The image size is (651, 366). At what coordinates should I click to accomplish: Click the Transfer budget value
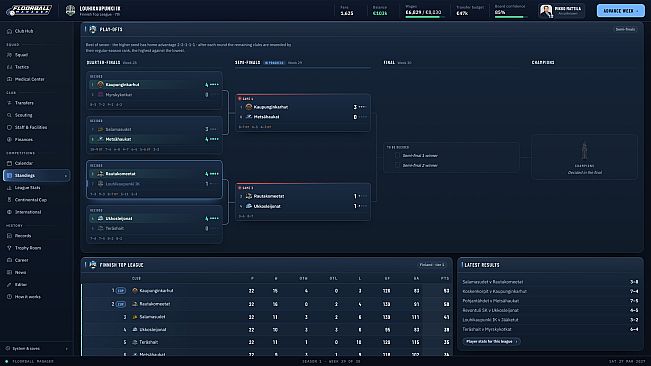pyautogui.click(x=462, y=13)
